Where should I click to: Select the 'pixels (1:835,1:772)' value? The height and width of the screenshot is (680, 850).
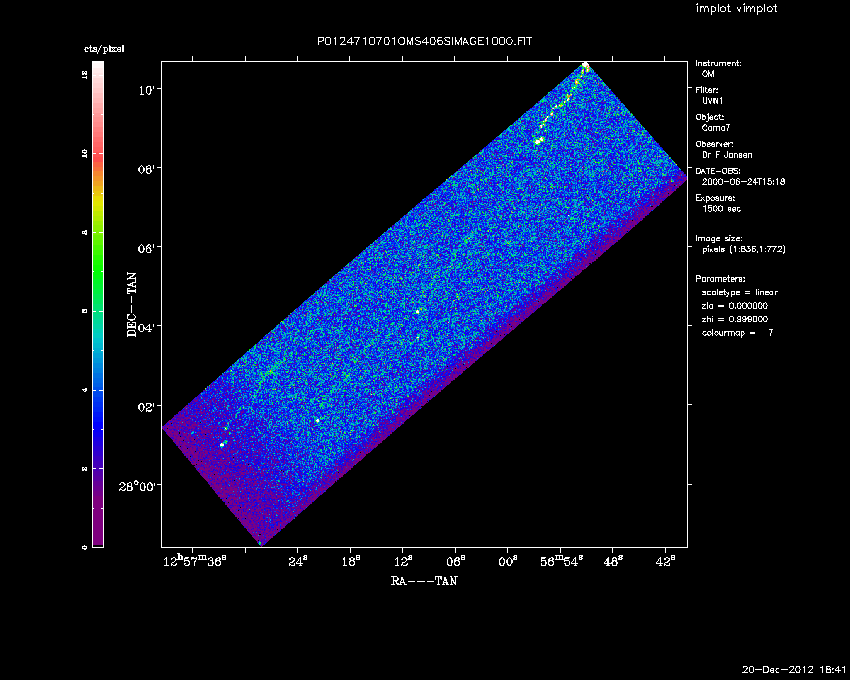[x=744, y=249]
